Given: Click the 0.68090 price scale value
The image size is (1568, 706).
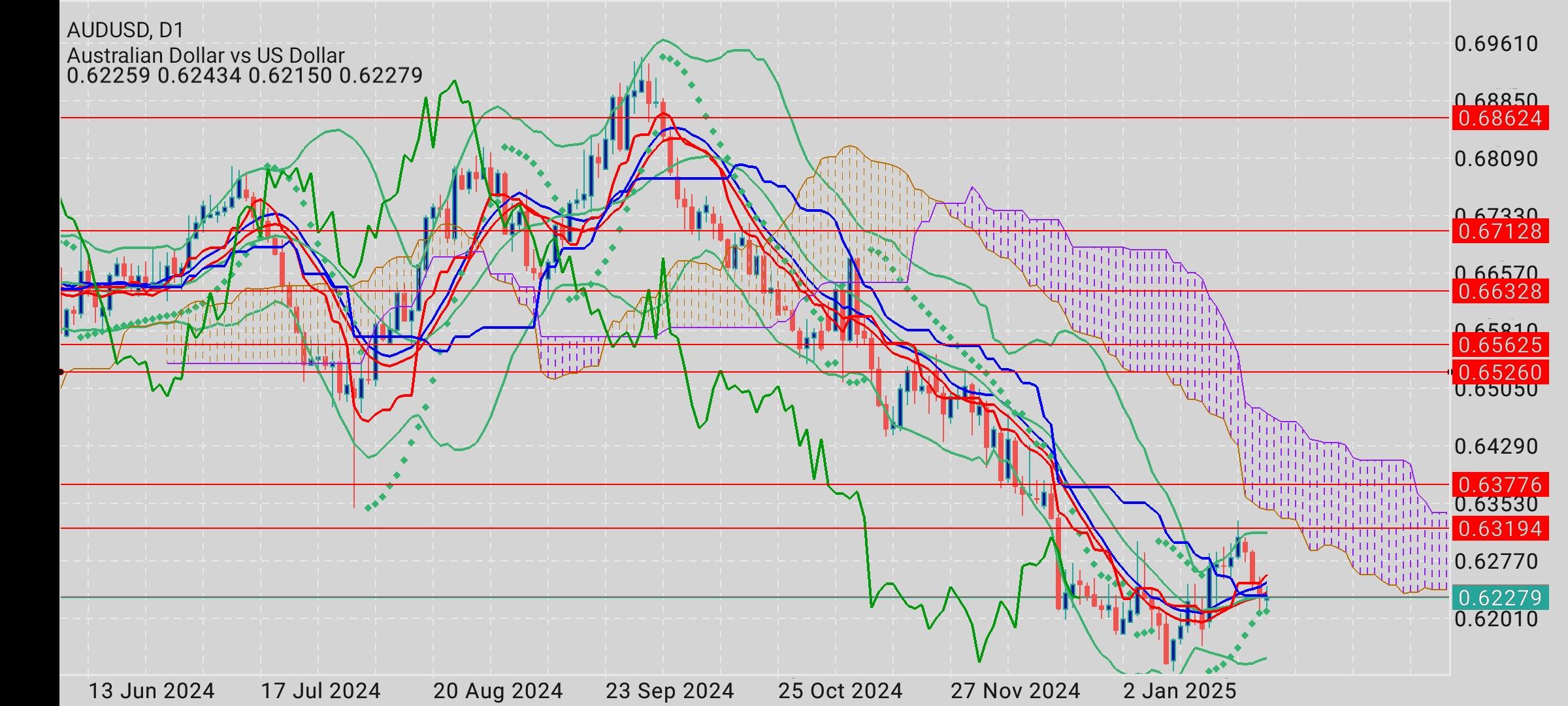Looking at the screenshot, I should [1496, 159].
